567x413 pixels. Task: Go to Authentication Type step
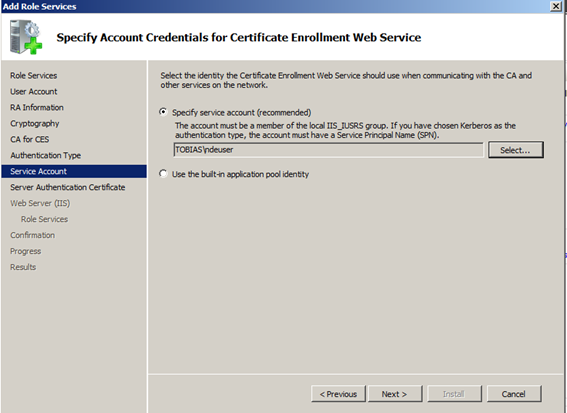pos(46,155)
